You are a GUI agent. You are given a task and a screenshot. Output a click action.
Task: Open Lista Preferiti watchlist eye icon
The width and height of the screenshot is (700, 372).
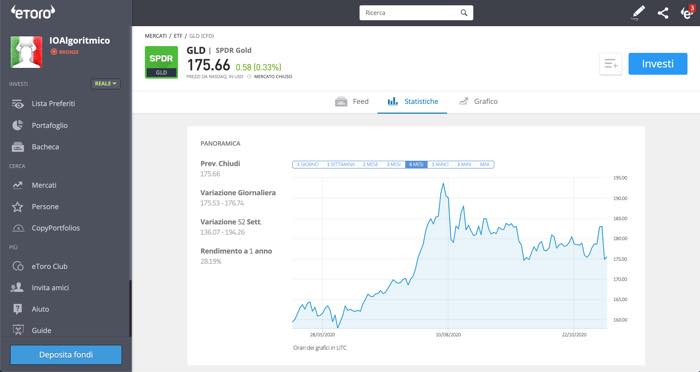[17, 104]
